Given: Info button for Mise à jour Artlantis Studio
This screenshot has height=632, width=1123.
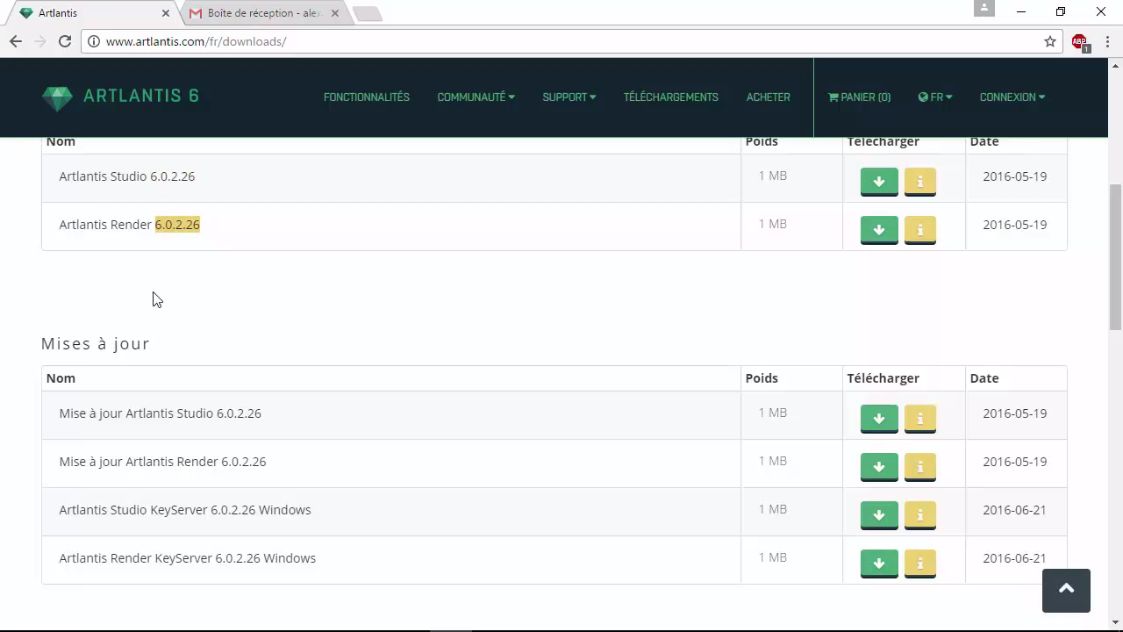Looking at the screenshot, I should click(920, 418).
